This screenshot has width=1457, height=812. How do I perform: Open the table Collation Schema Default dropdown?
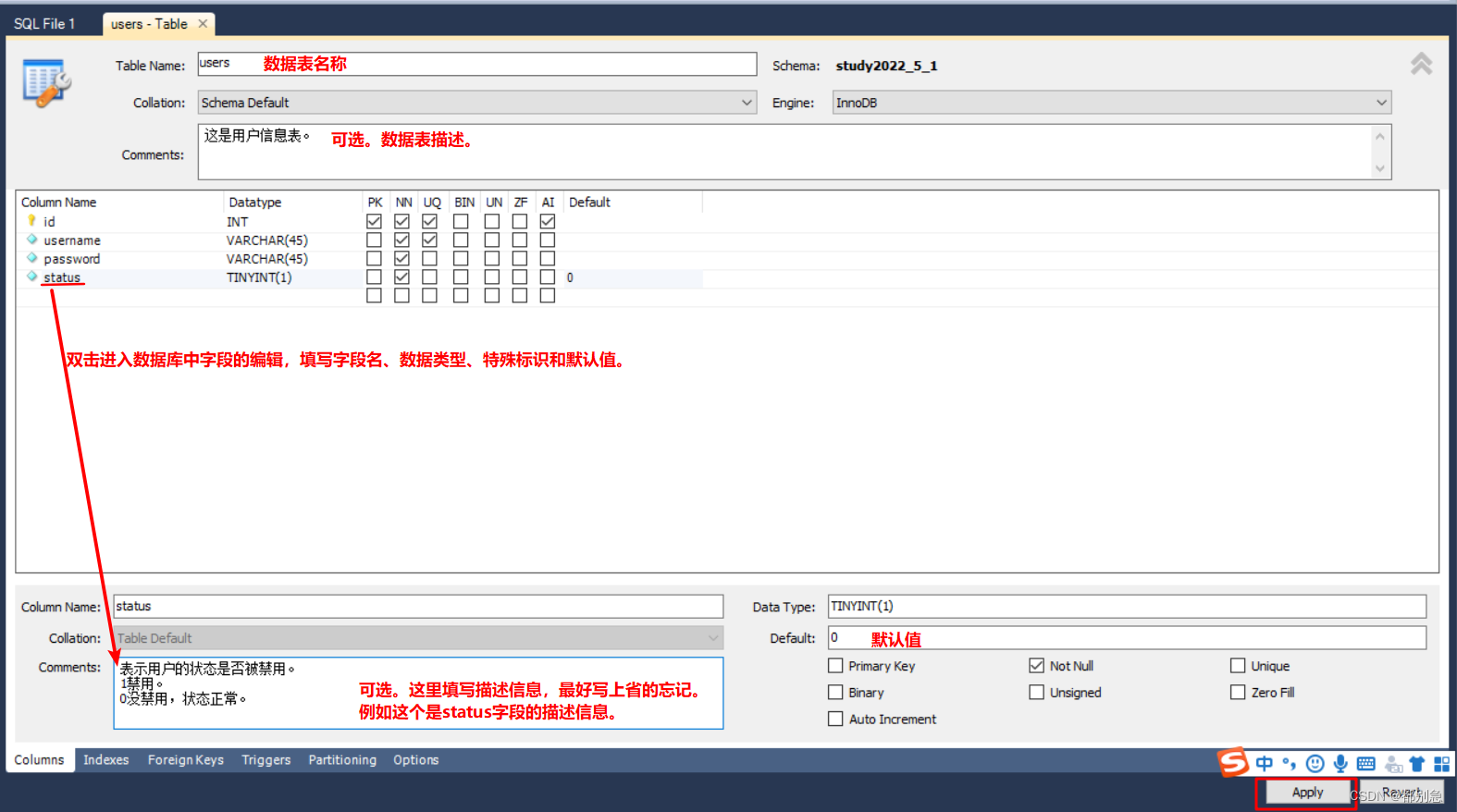477,103
